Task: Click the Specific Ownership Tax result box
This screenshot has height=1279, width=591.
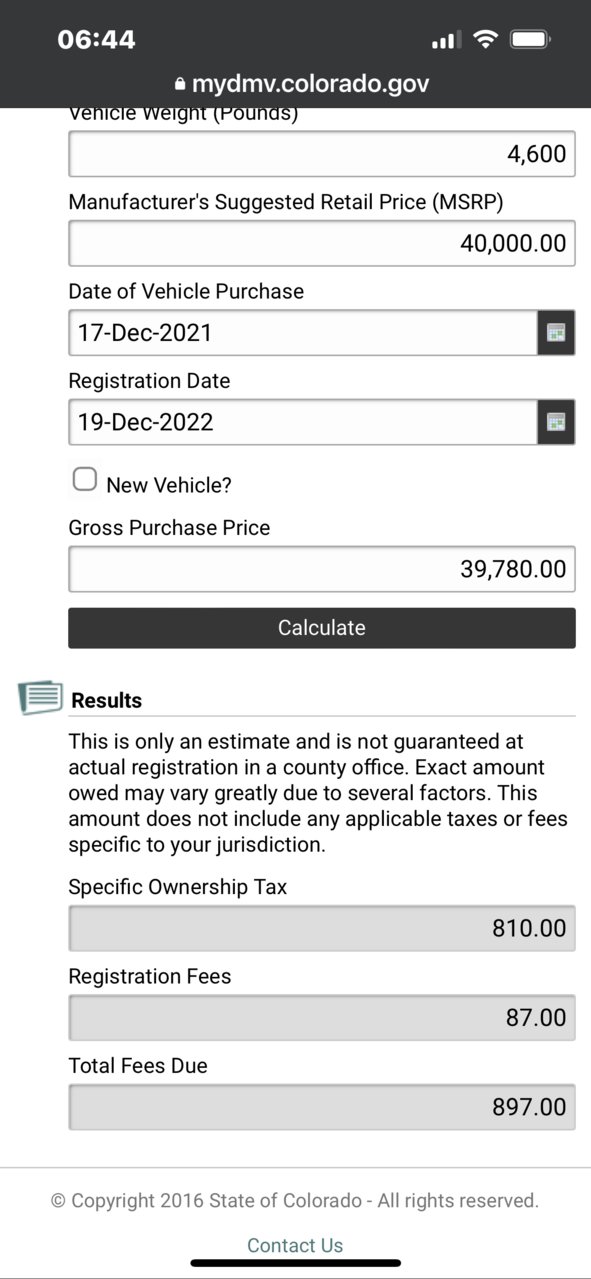Action: pyautogui.click(x=322, y=928)
